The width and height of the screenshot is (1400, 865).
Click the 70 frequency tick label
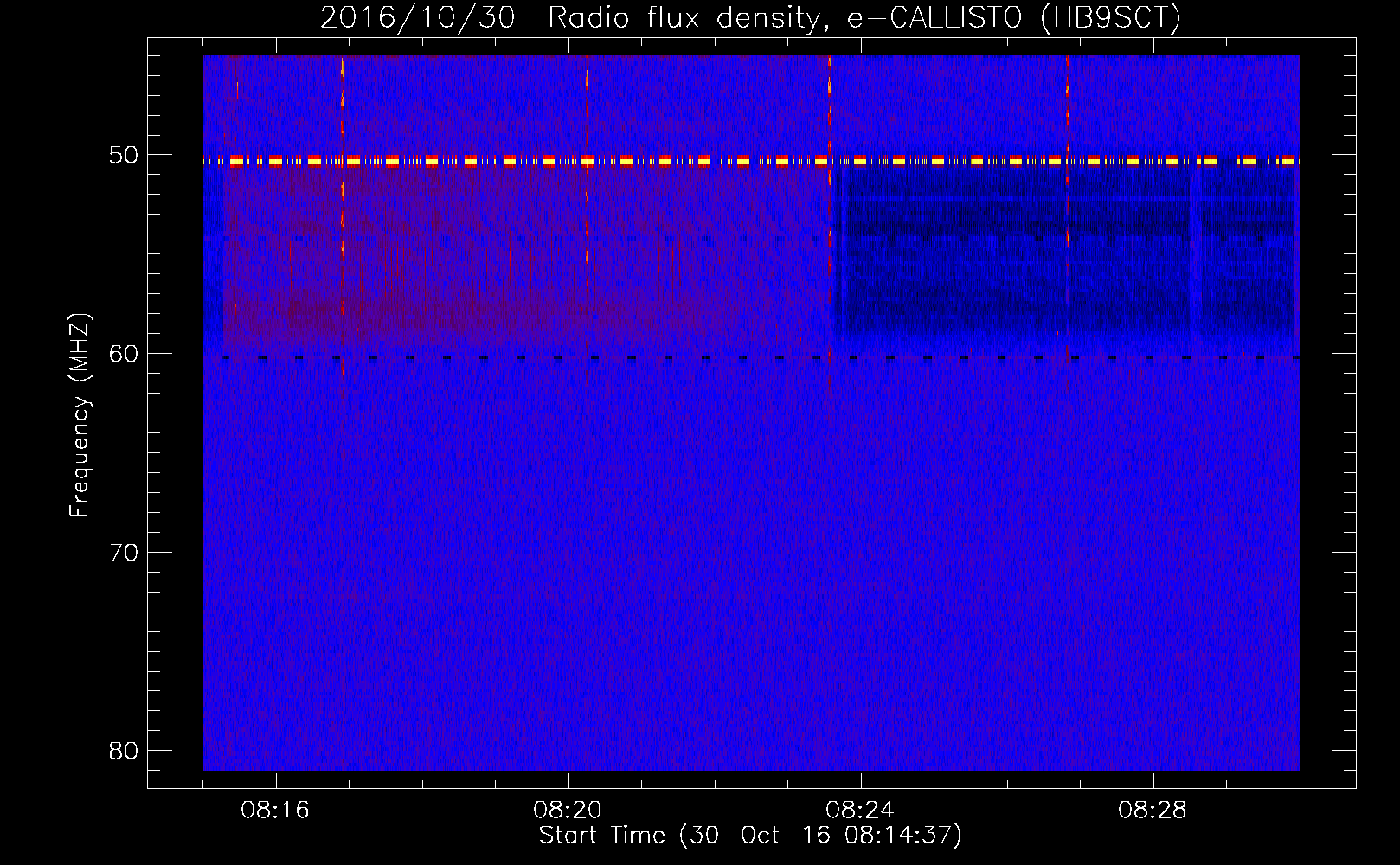[124, 553]
